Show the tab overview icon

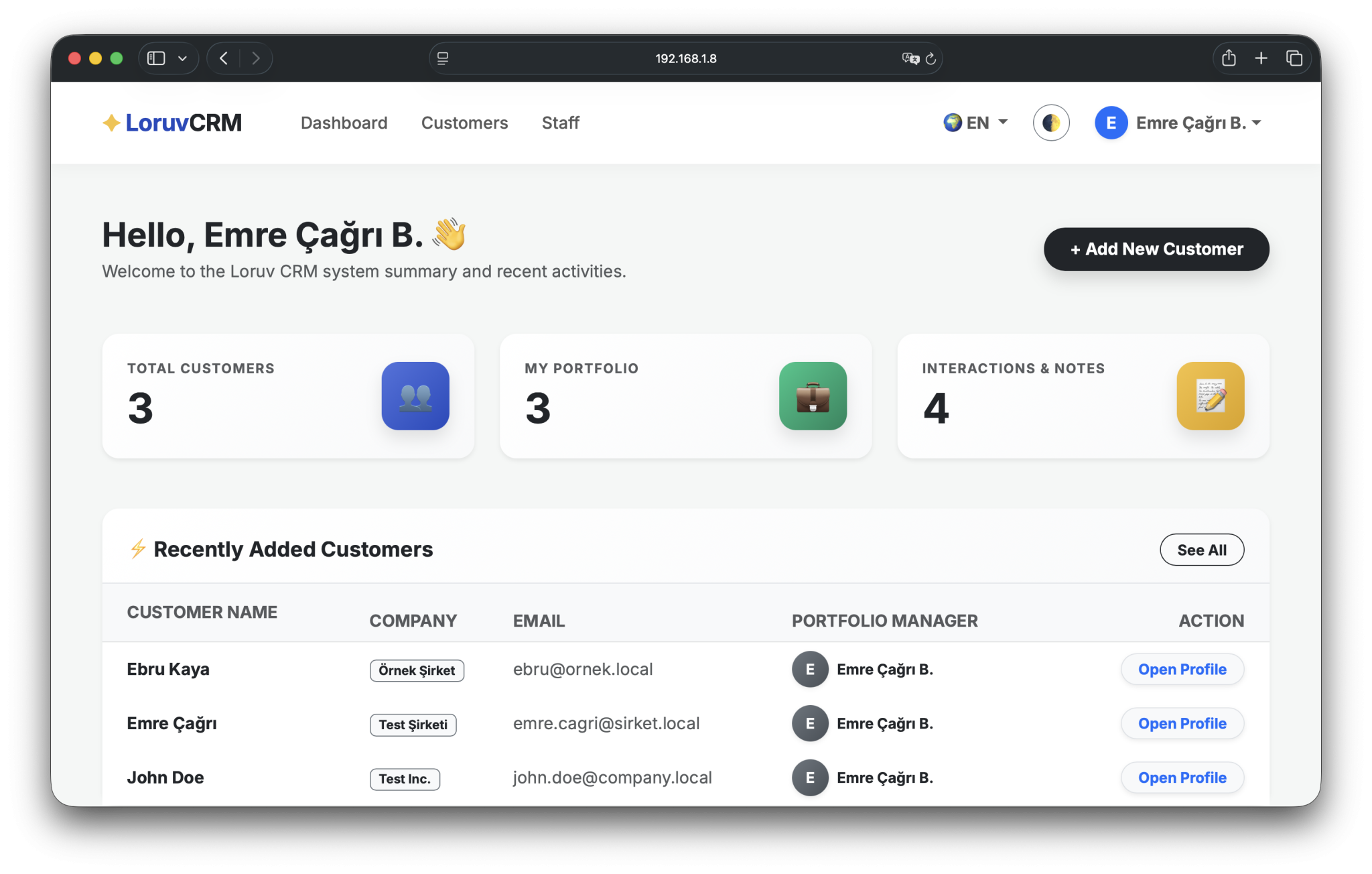(x=1294, y=58)
